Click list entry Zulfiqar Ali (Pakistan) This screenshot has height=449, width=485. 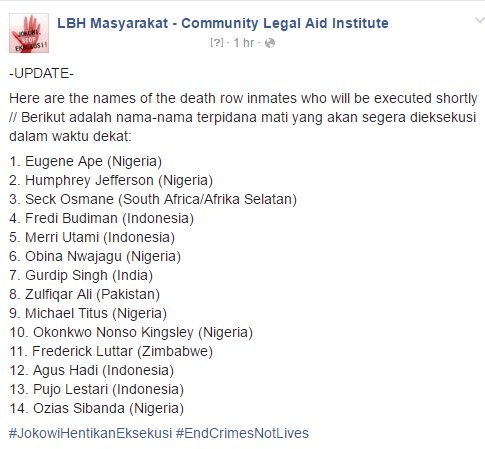click(85, 294)
